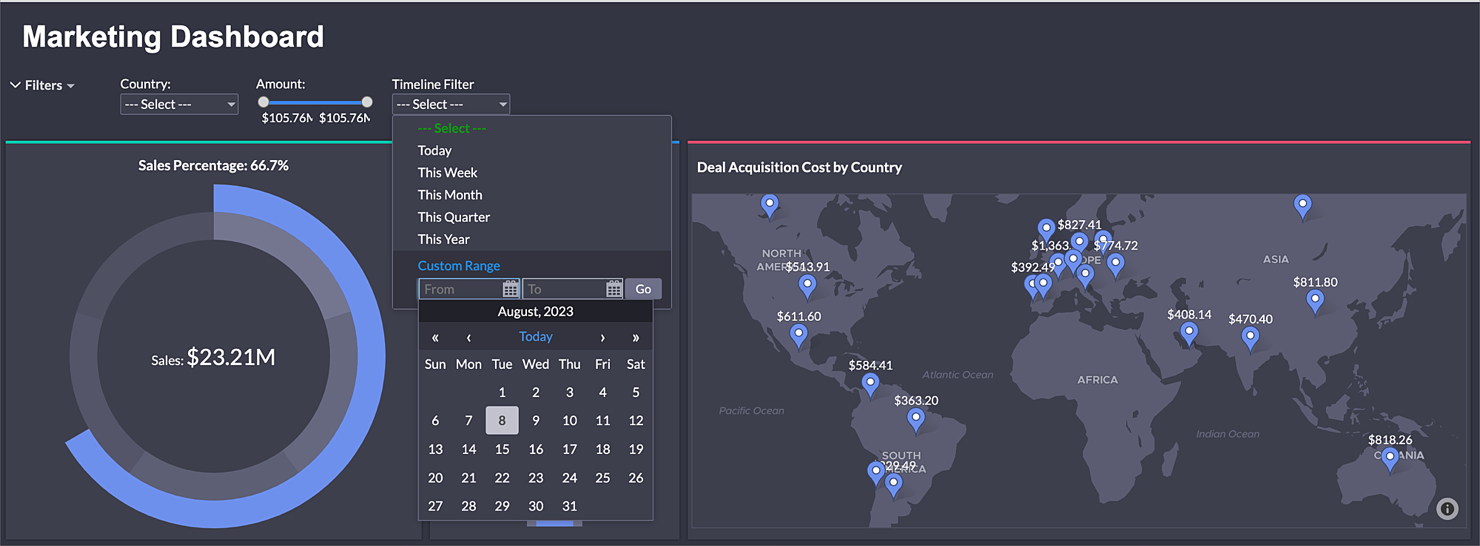Go to next month in calendar
This screenshot has height=546, width=1480.
pos(602,337)
